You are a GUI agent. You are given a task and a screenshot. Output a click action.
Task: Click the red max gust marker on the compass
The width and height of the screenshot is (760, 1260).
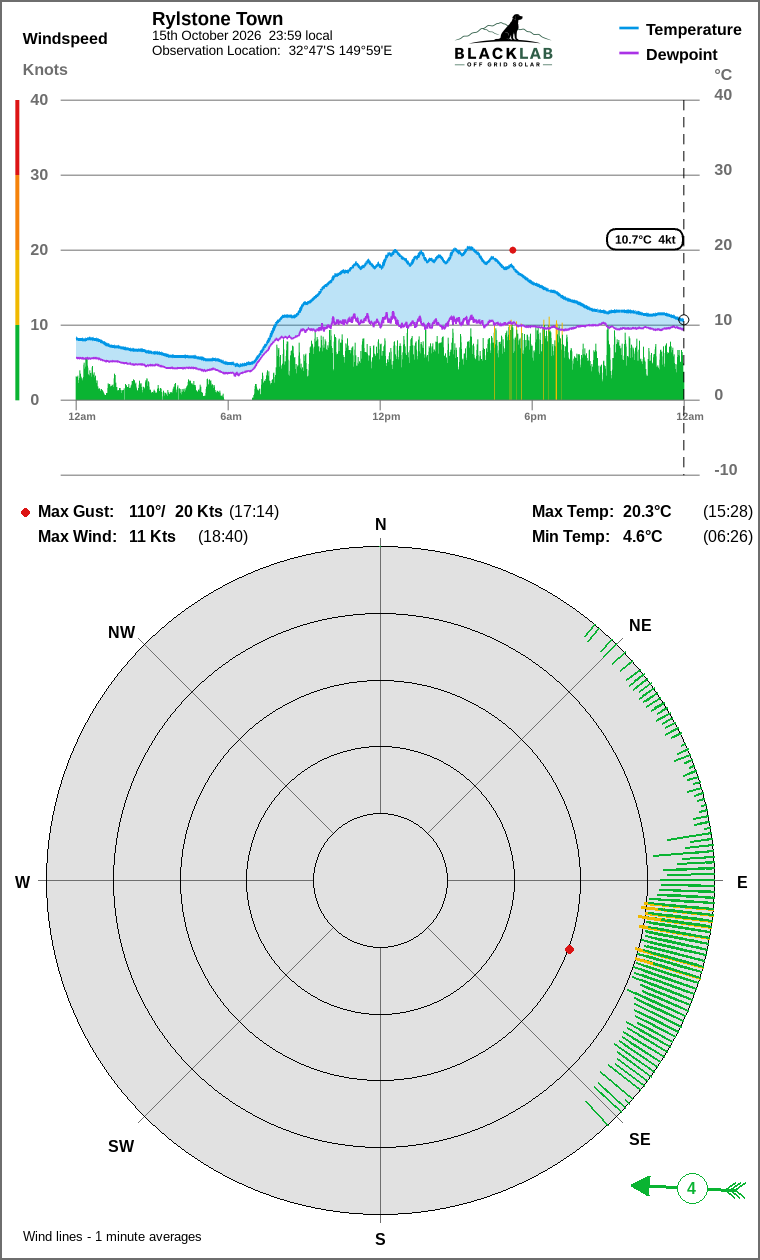pyautogui.click(x=569, y=949)
